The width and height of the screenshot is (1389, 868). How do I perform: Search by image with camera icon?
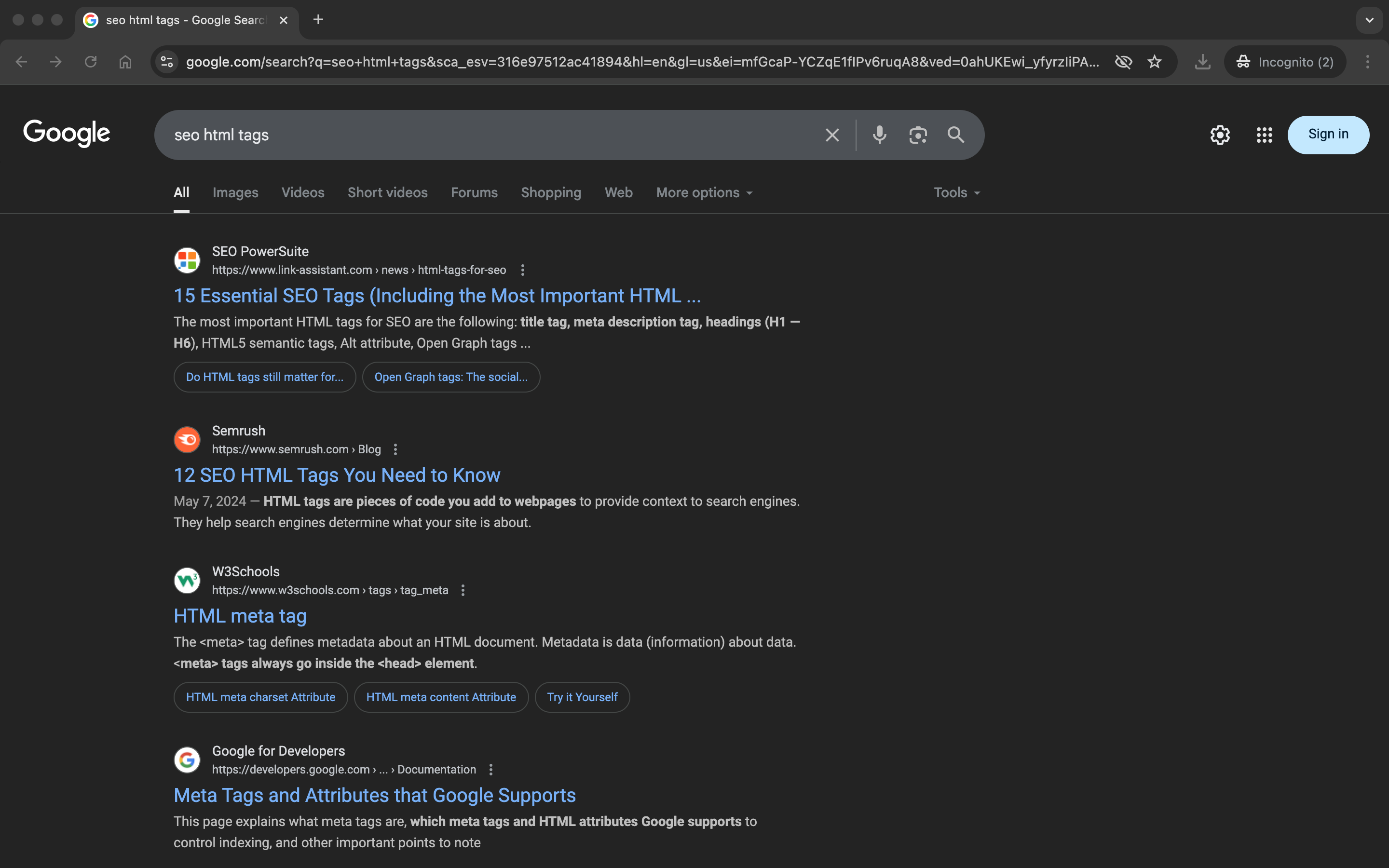tap(918, 135)
